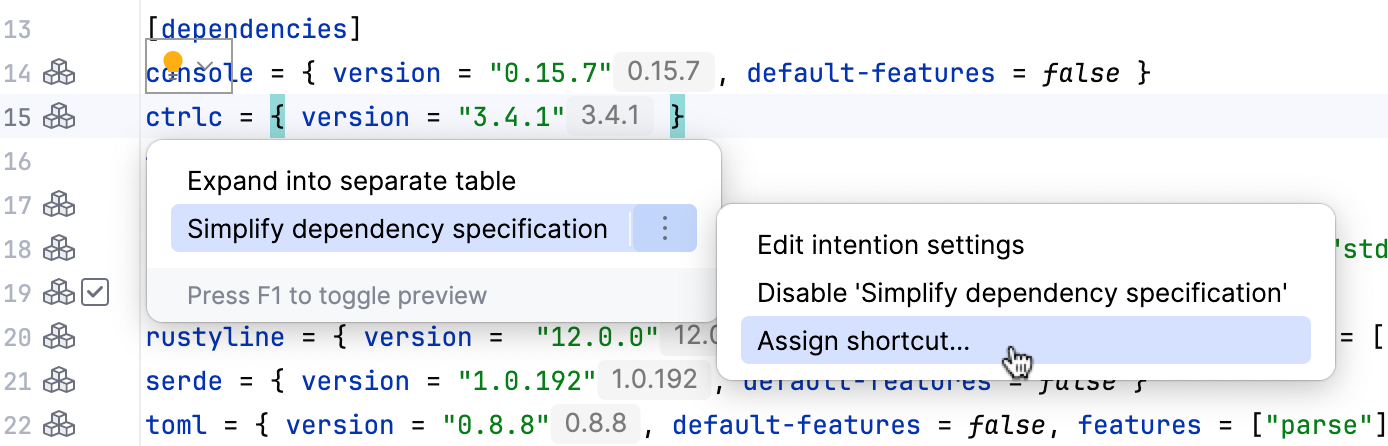Click the crate gutter icon on line 21

(x=59, y=381)
